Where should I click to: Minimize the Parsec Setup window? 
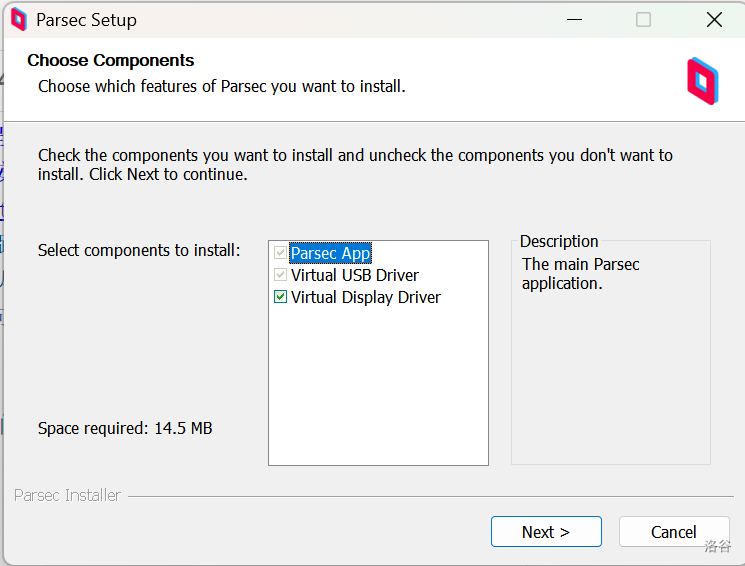click(x=574, y=19)
